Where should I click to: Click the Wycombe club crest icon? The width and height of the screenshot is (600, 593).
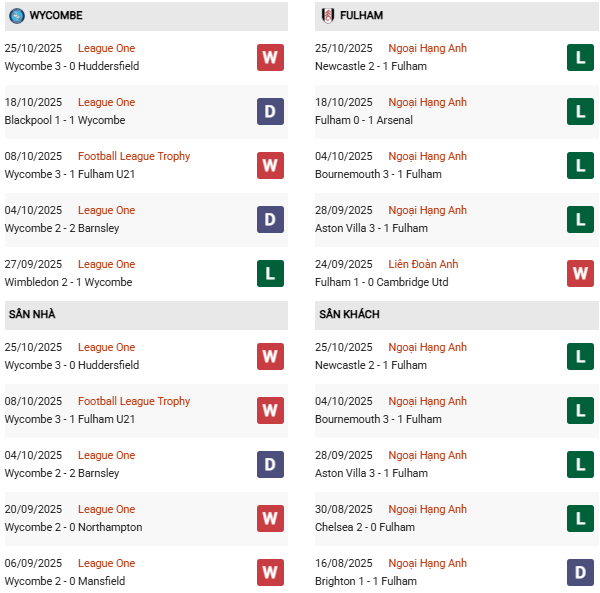point(16,16)
